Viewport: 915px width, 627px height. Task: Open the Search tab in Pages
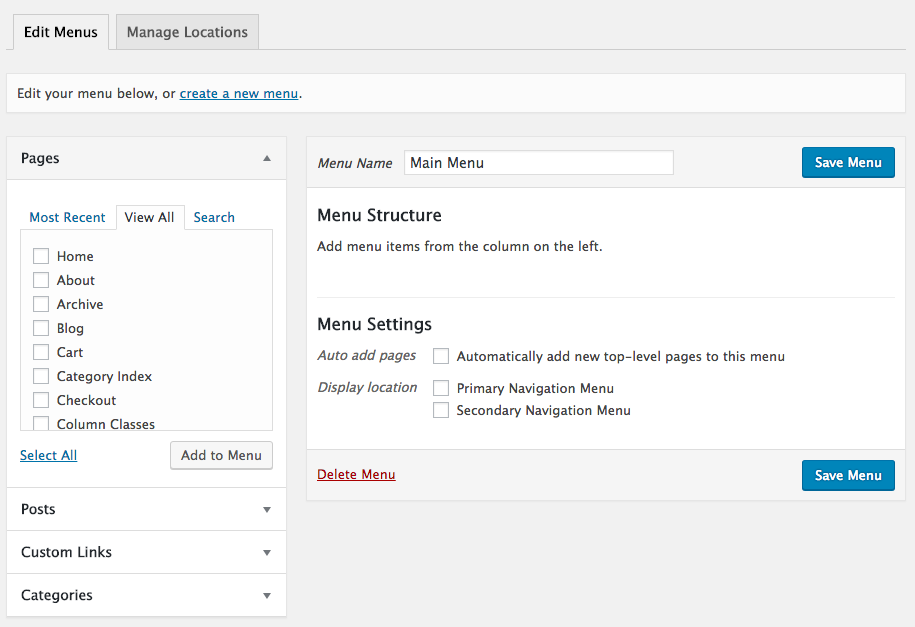pyautogui.click(x=213, y=217)
